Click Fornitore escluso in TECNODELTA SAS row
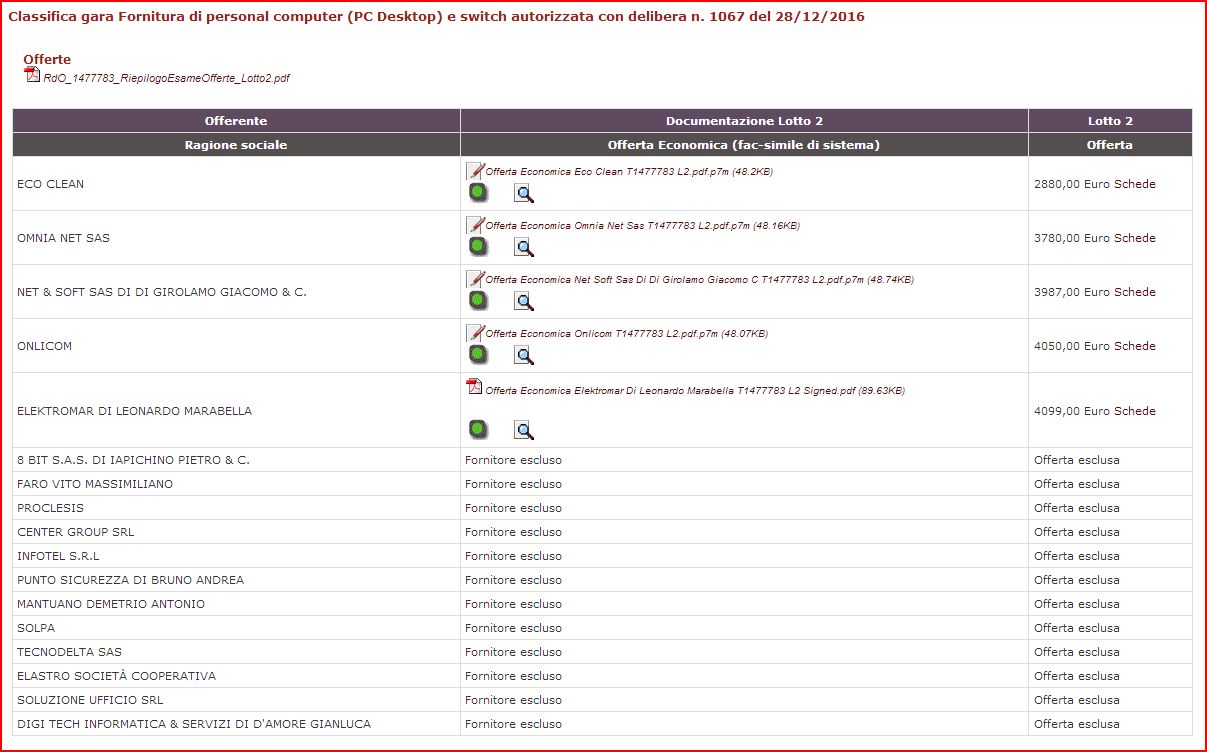This screenshot has height=752, width=1207. 514,652
